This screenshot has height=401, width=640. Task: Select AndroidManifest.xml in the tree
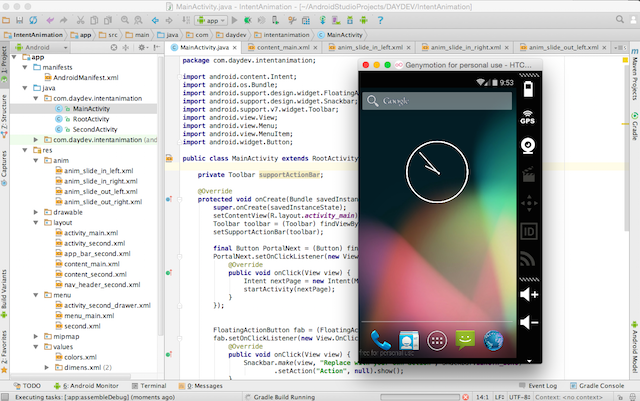pyautogui.click(x=86, y=78)
